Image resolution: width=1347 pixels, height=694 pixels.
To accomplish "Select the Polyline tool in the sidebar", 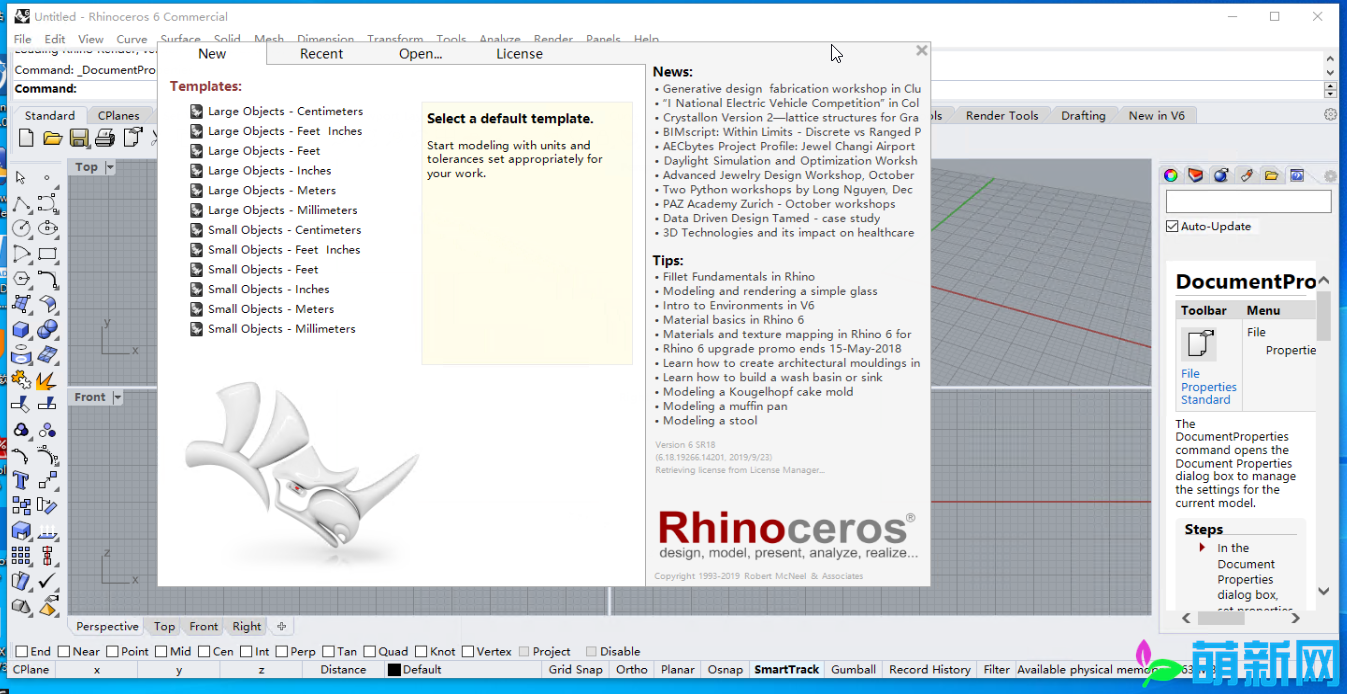I will [x=21, y=203].
